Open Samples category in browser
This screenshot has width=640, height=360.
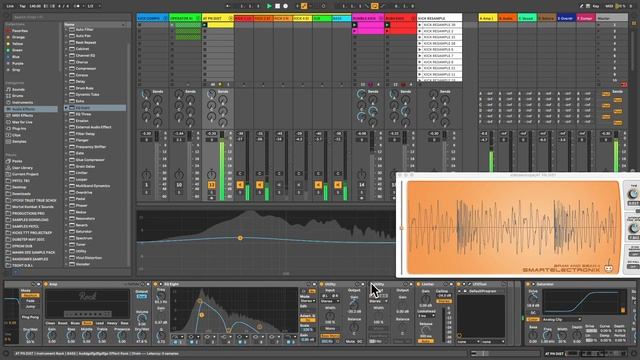tap(19, 142)
